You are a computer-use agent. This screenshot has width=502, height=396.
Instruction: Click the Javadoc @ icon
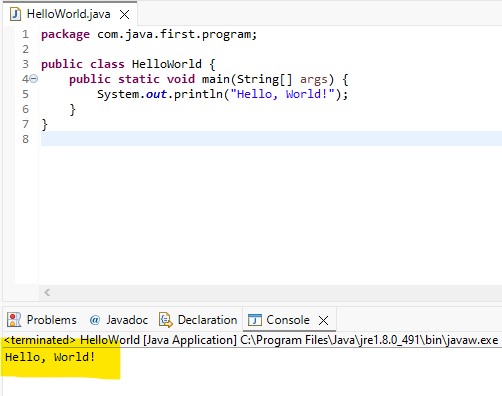coord(95,320)
